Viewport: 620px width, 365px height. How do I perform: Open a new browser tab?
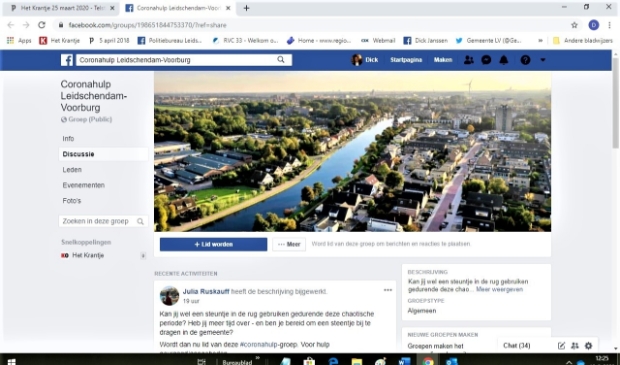click(x=246, y=8)
